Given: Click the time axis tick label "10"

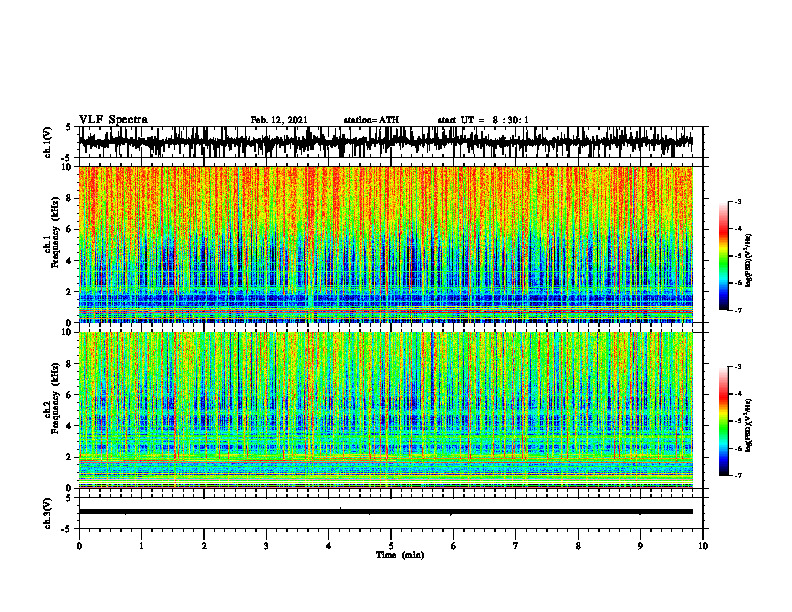Looking at the screenshot, I should click(703, 546).
